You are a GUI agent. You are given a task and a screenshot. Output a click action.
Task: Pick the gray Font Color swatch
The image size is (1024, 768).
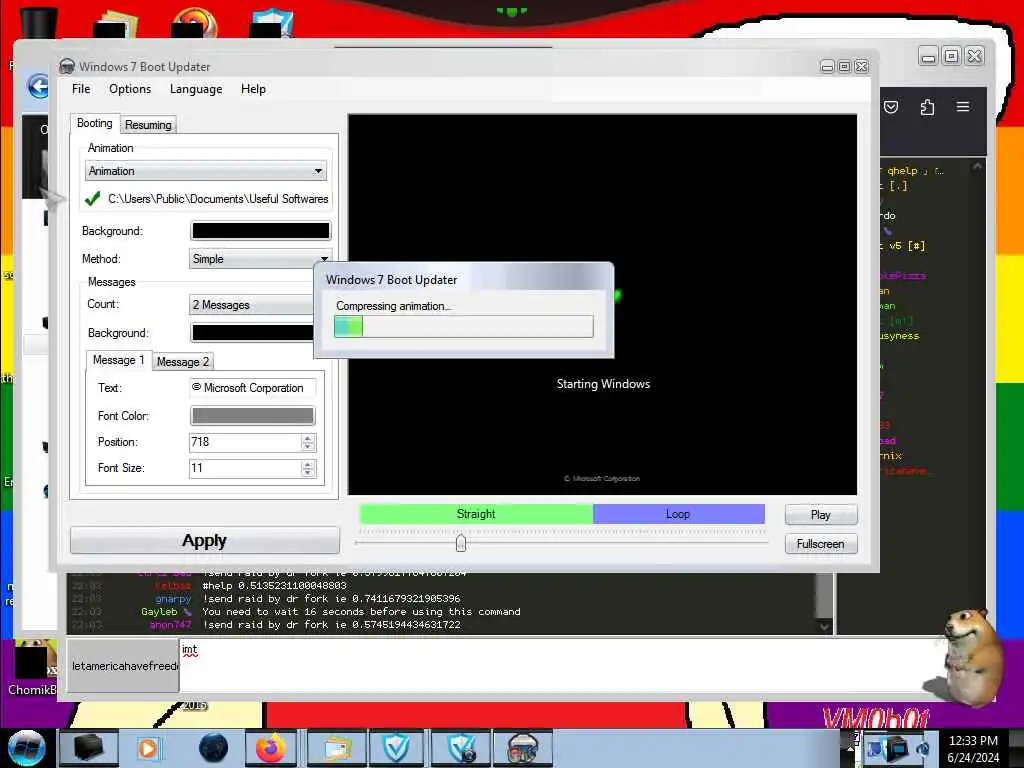253,416
